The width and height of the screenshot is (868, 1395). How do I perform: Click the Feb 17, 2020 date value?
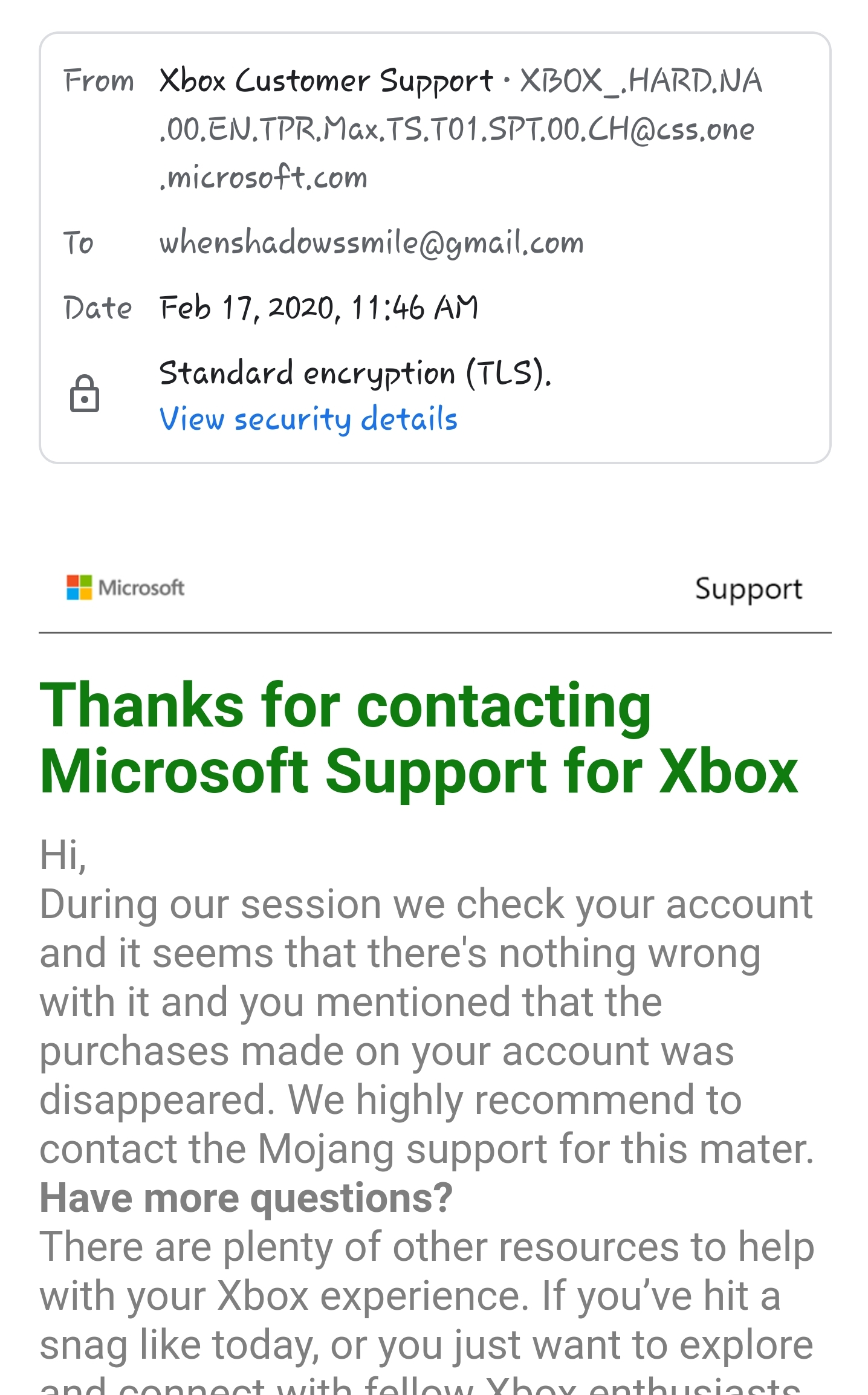pos(319,308)
